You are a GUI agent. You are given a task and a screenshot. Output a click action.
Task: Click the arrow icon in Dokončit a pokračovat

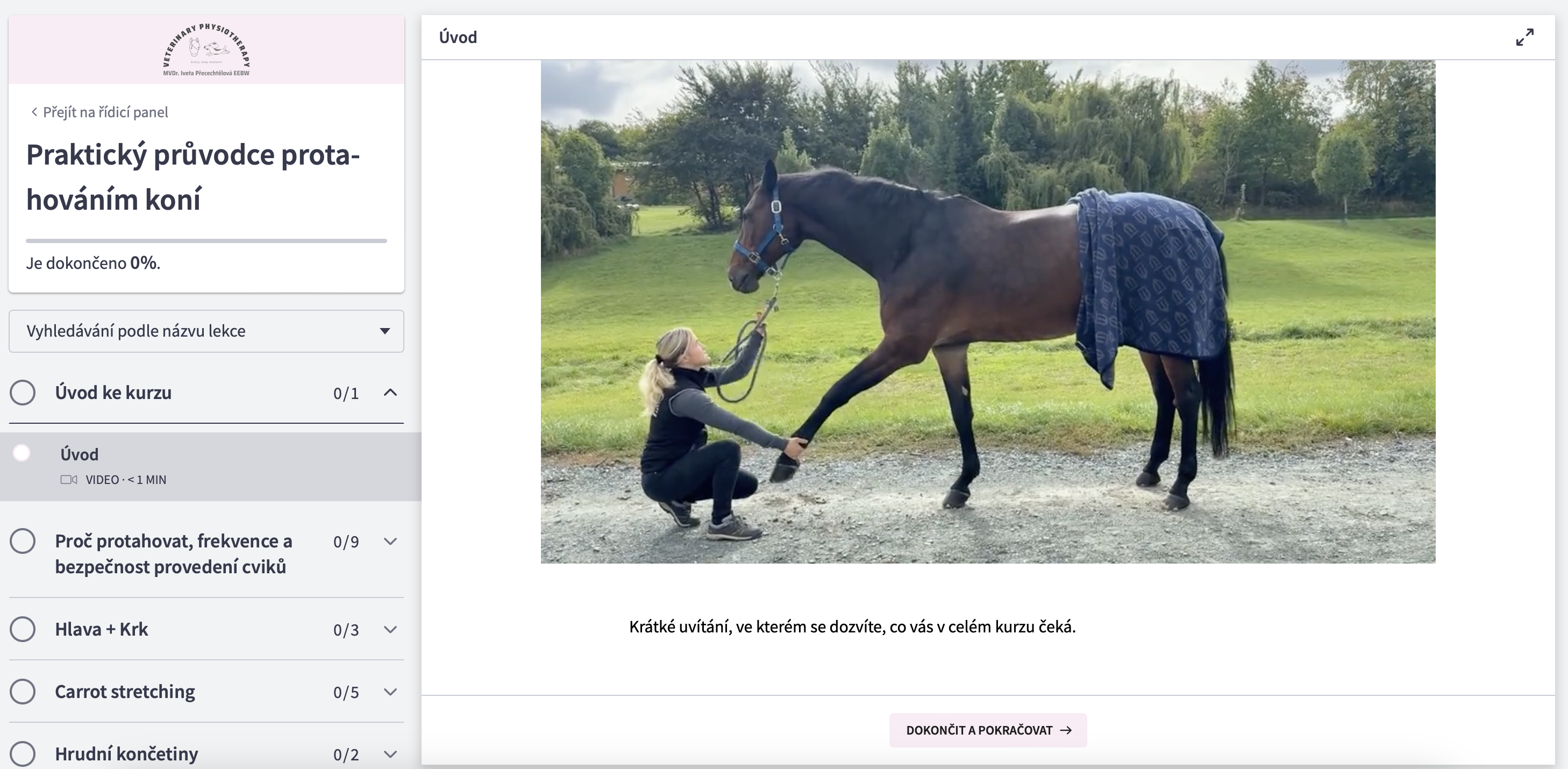(1065, 730)
